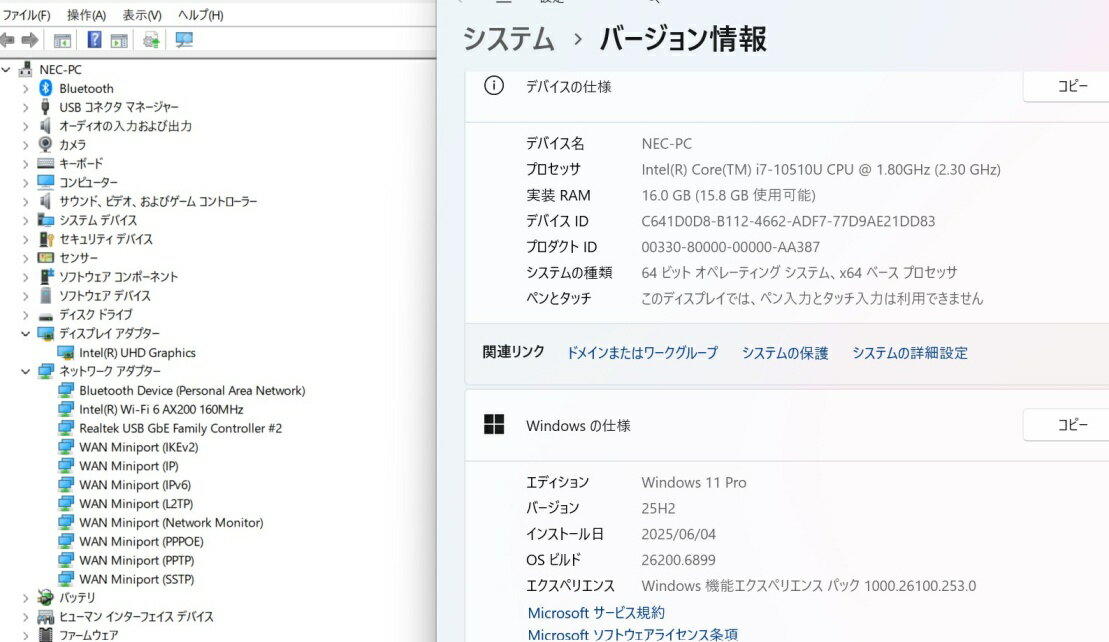Collapse the ディスプレイ アダプター node
Viewport: 1109px width, 642px height.
tap(26, 334)
